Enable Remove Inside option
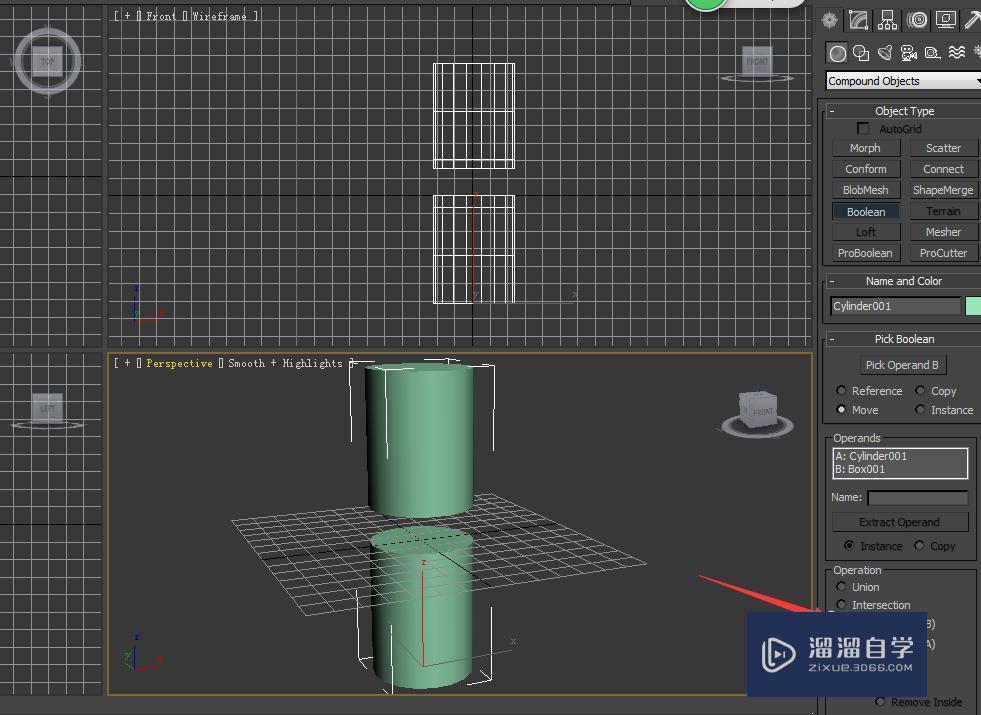This screenshot has height=715, width=981. click(879, 702)
